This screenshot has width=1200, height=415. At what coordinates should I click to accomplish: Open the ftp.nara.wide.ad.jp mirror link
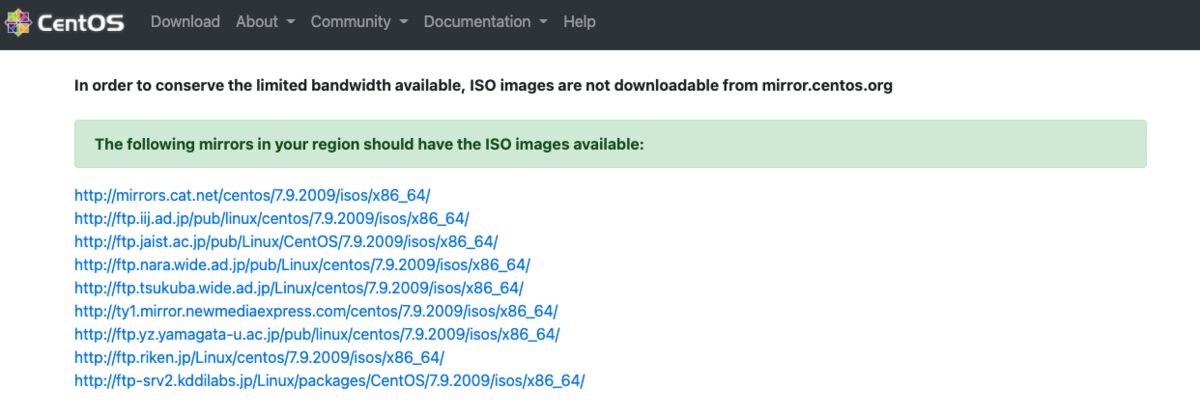(x=302, y=264)
